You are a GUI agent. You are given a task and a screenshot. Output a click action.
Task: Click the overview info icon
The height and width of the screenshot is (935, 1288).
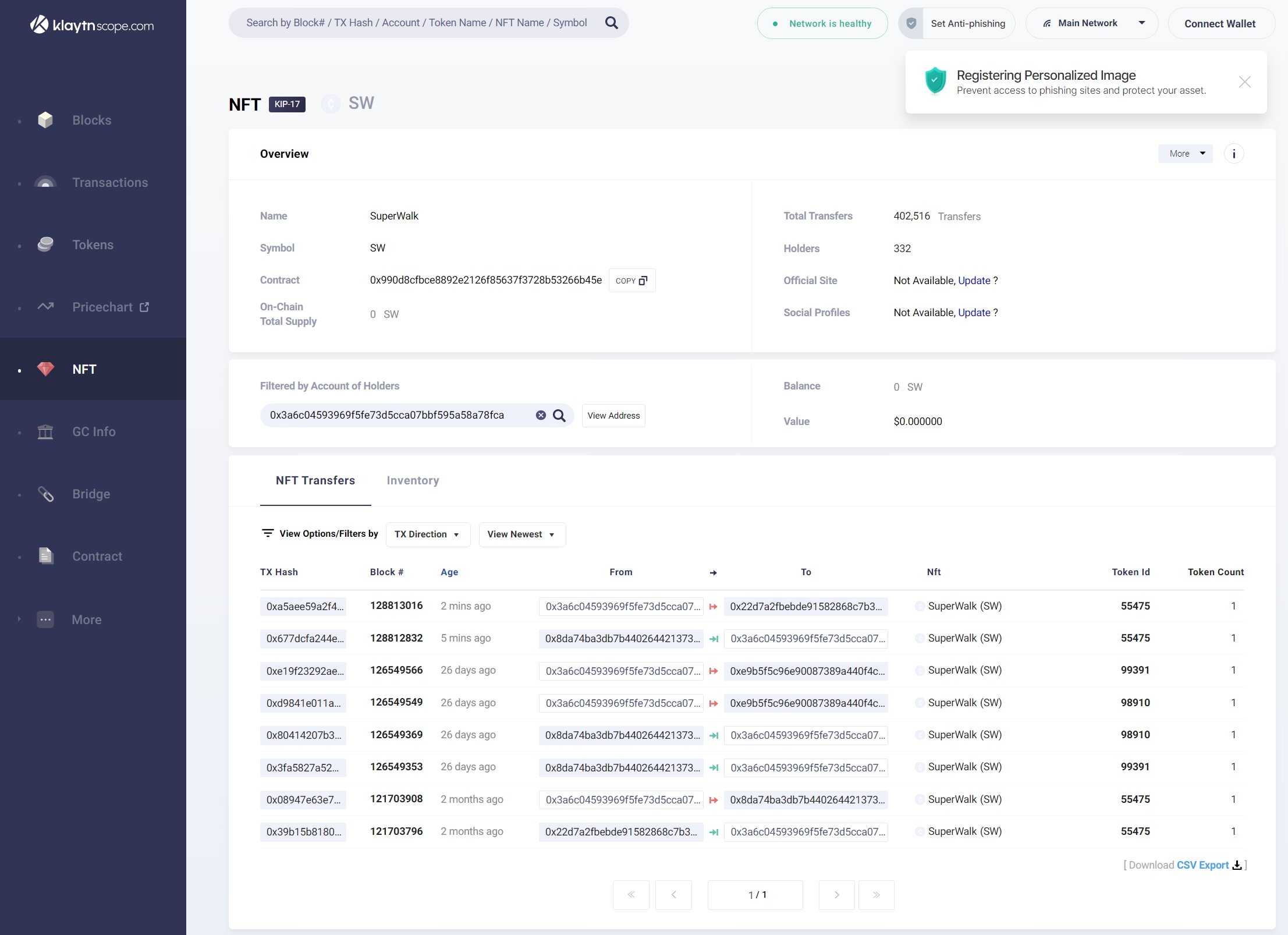(x=1233, y=154)
